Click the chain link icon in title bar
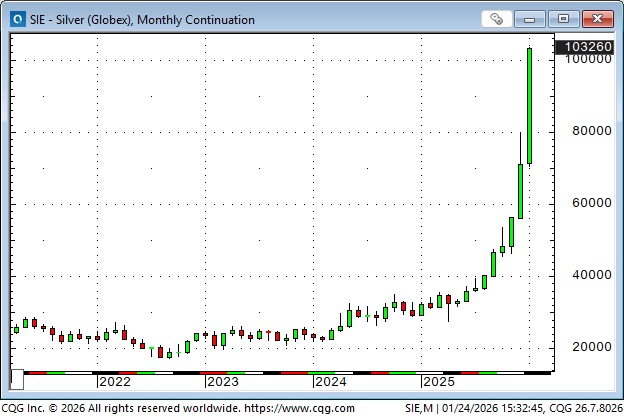The height and width of the screenshot is (416, 624). pyautogui.click(x=496, y=19)
